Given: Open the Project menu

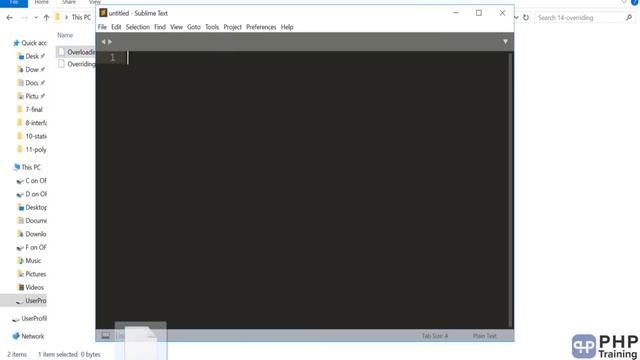Looking at the screenshot, I should point(232,27).
